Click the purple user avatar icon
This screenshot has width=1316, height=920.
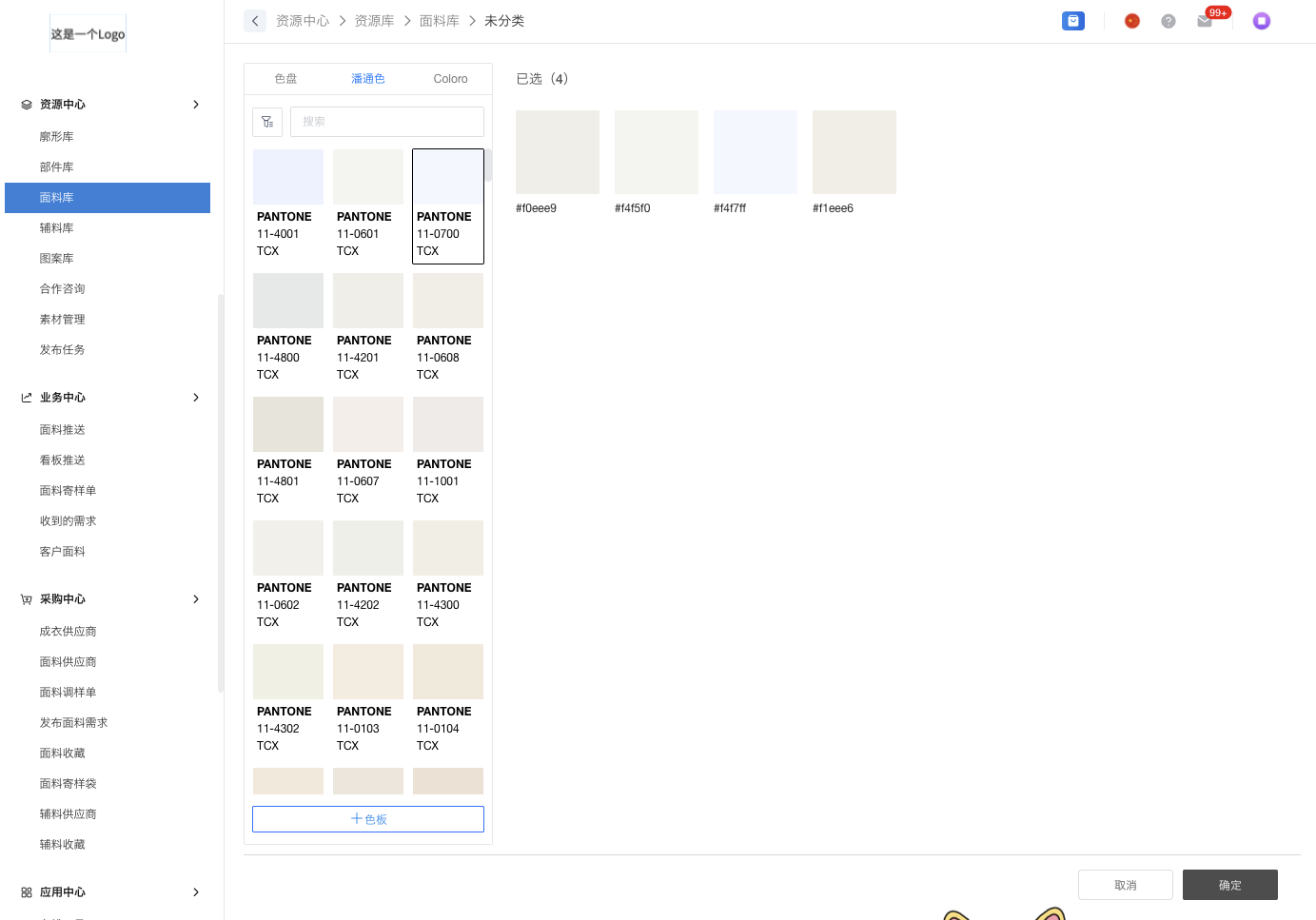(x=1261, y=21)
